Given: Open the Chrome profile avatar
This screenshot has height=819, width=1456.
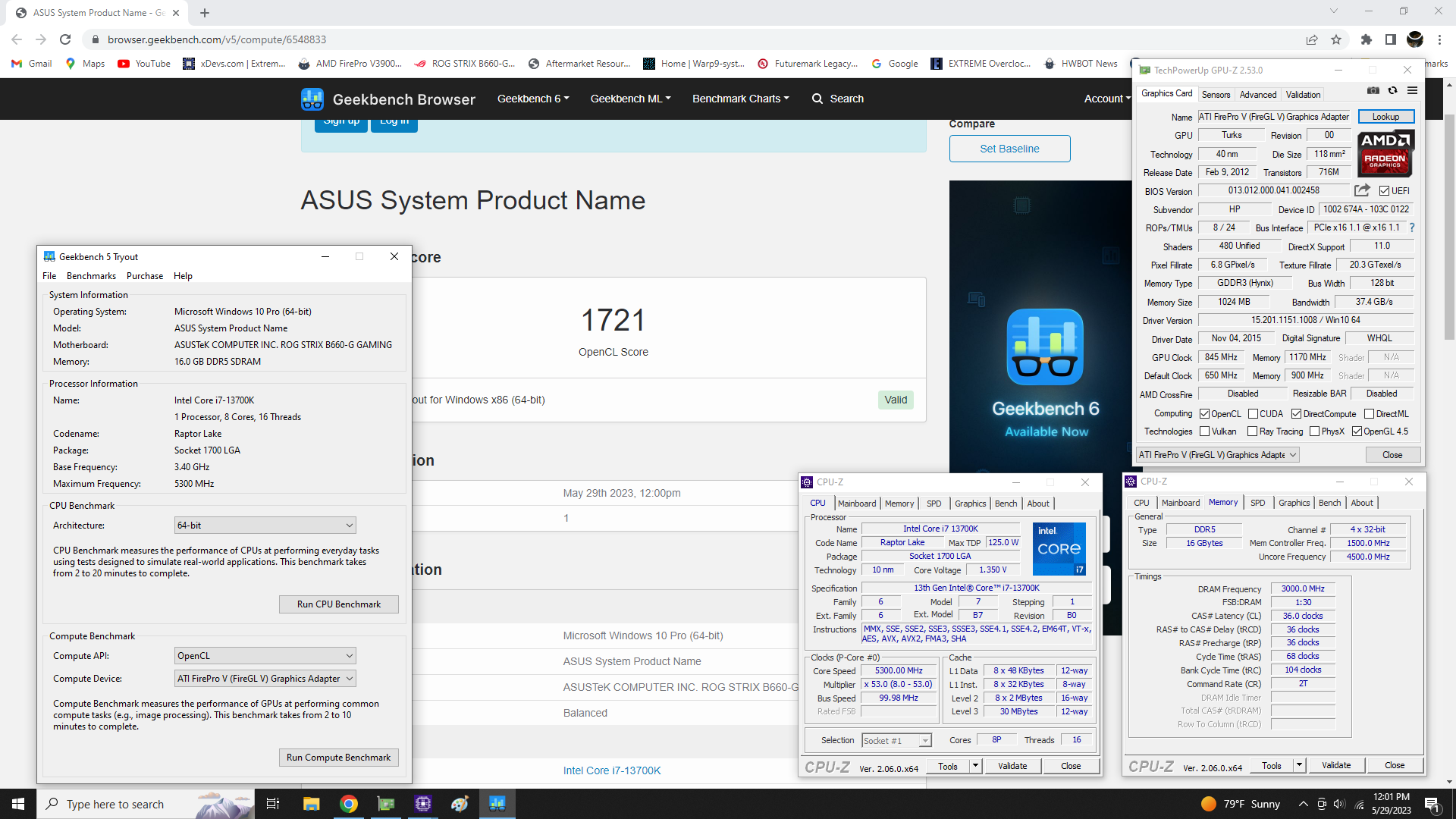Looking at the screenshot, I should tap(1415, 39).
